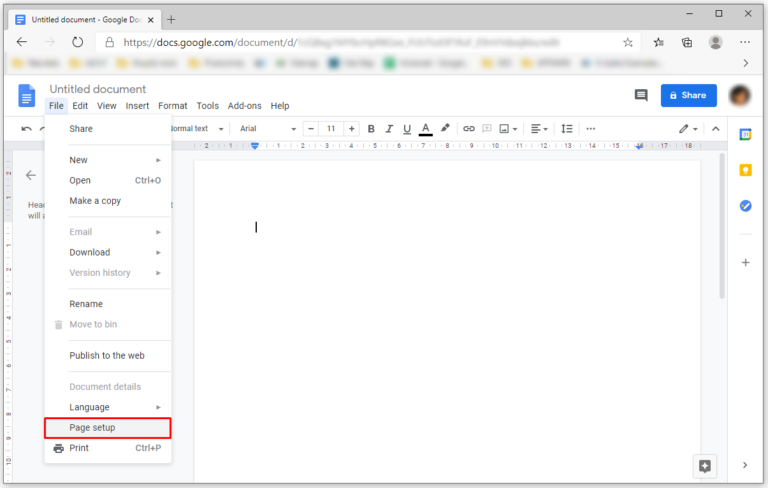
Task: Hide side panel with bottom-right chevron
Action: [744, 465]
